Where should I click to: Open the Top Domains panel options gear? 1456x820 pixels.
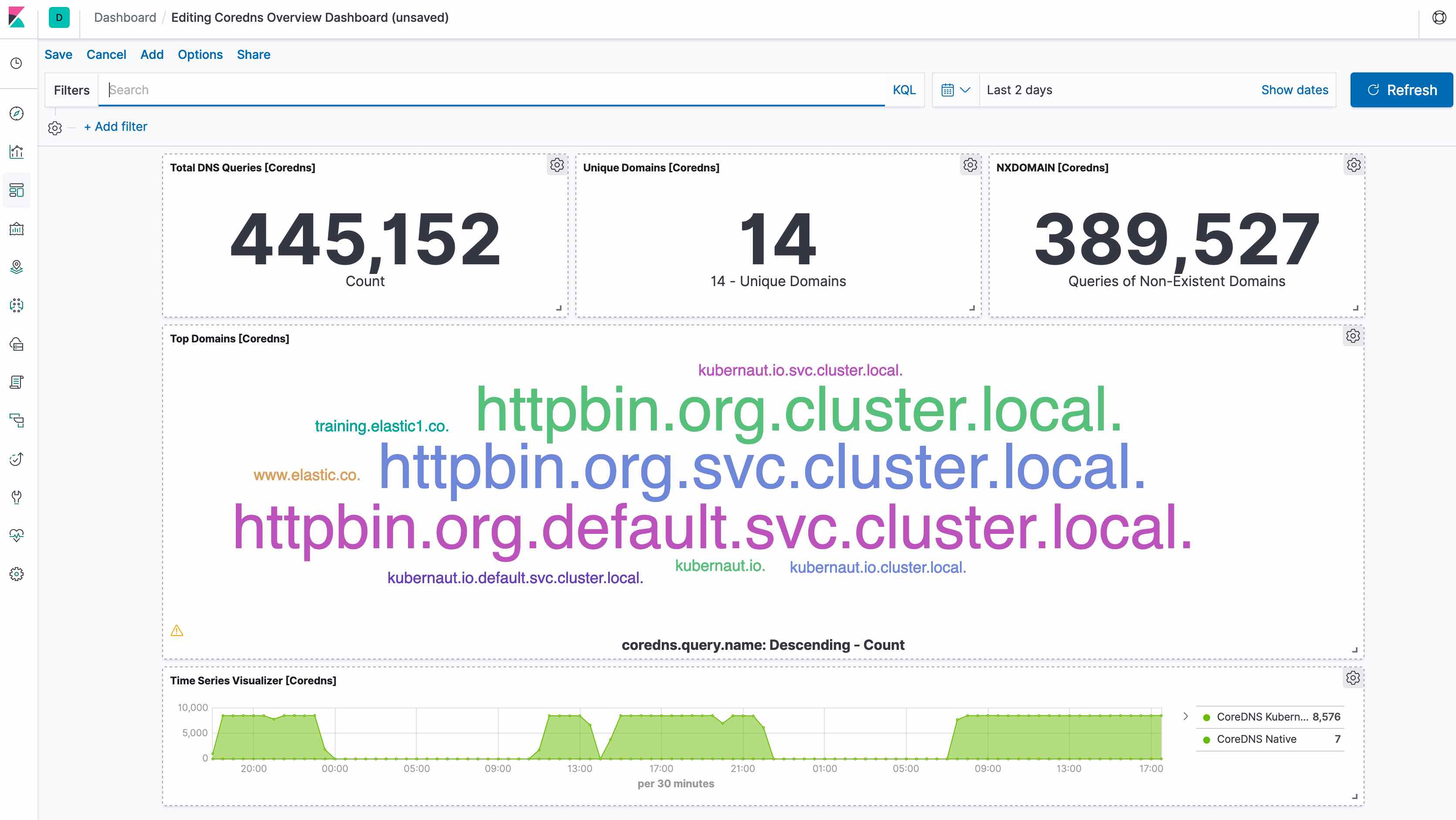(x=1353, y=335)
